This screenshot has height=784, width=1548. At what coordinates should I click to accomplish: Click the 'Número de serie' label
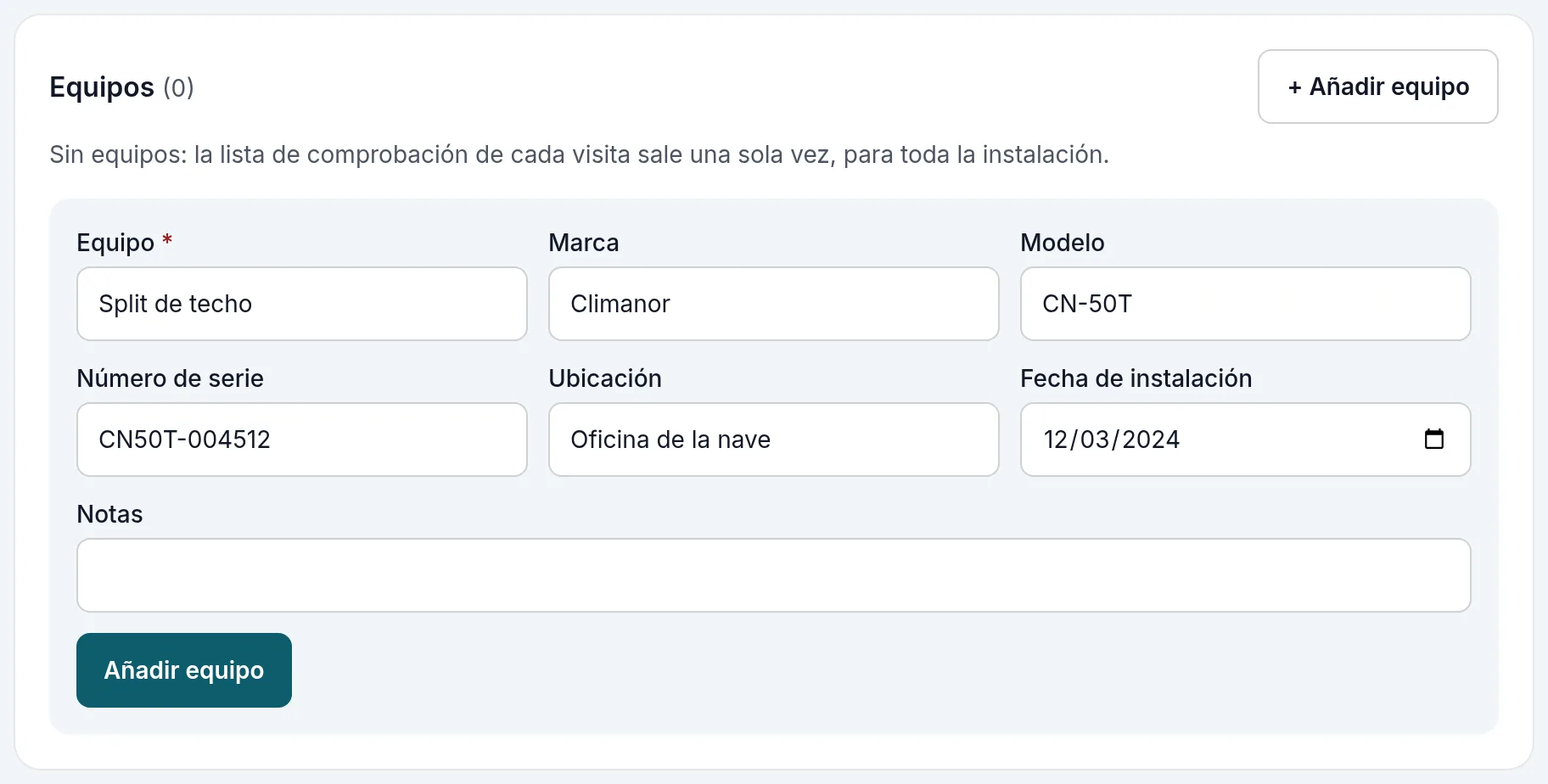(170, 378)
